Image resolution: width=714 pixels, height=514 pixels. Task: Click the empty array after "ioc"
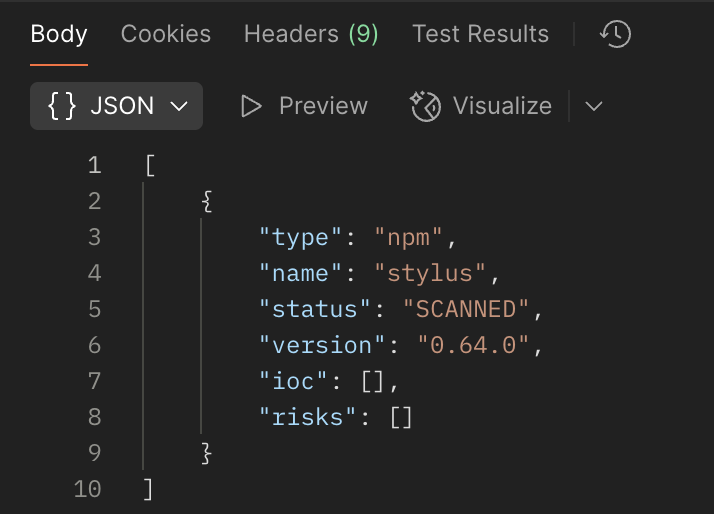373,381
